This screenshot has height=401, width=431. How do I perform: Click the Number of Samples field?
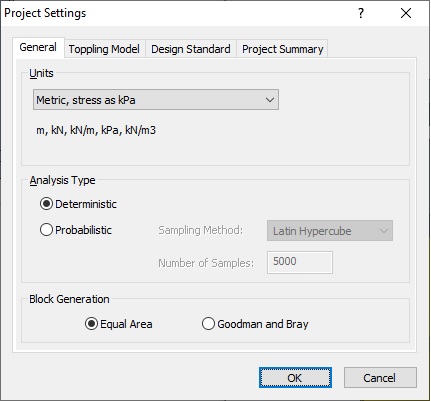pyautogui.click(x=300, y=262)
